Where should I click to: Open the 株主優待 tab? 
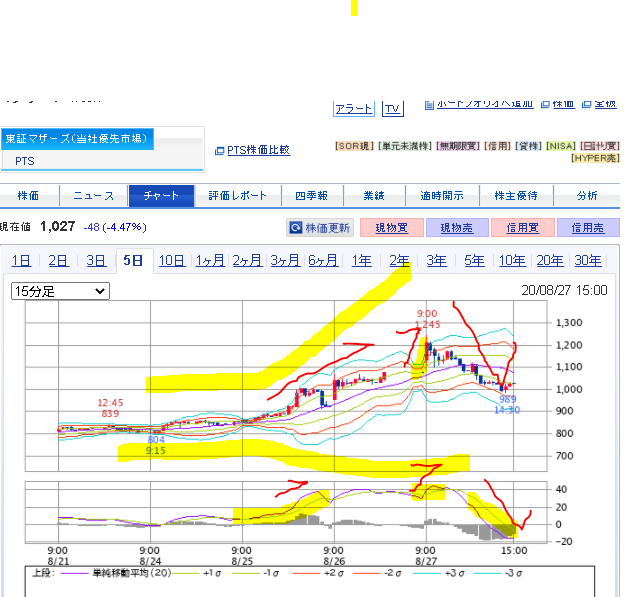pos(516,196)
